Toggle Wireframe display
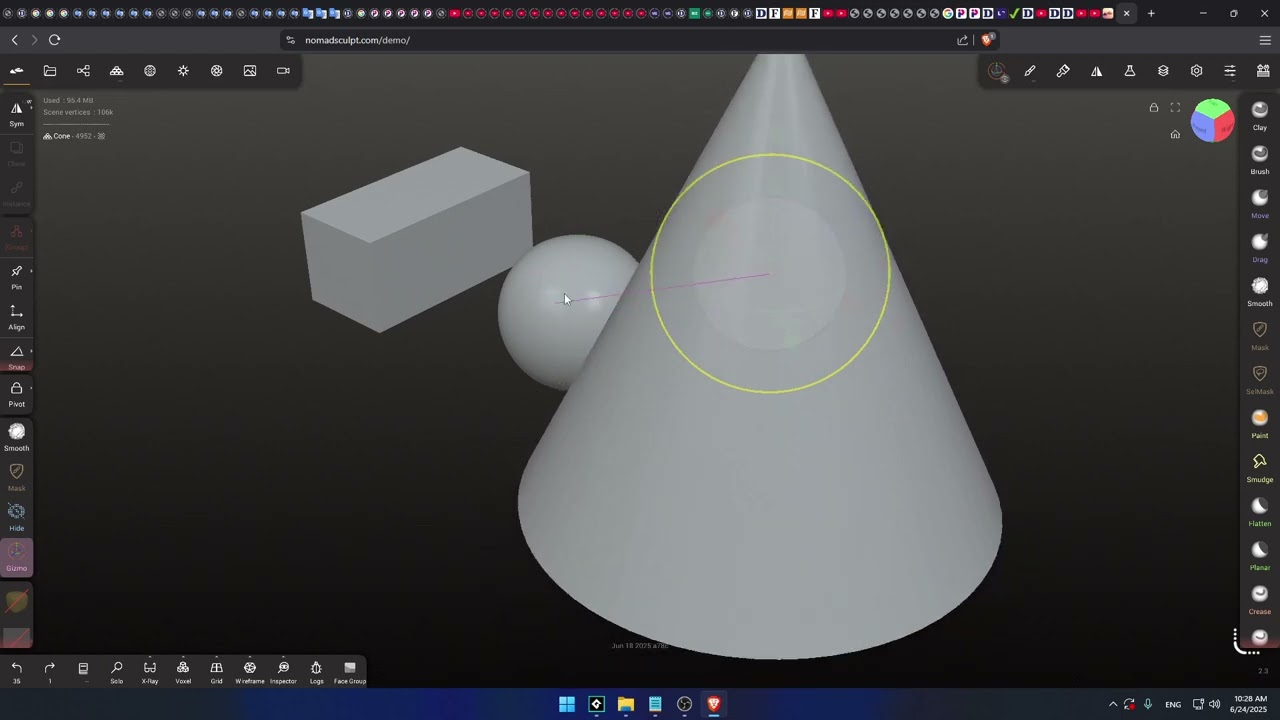The width and height of the screenshot is (1280, 720). click(x=250, y=672)
